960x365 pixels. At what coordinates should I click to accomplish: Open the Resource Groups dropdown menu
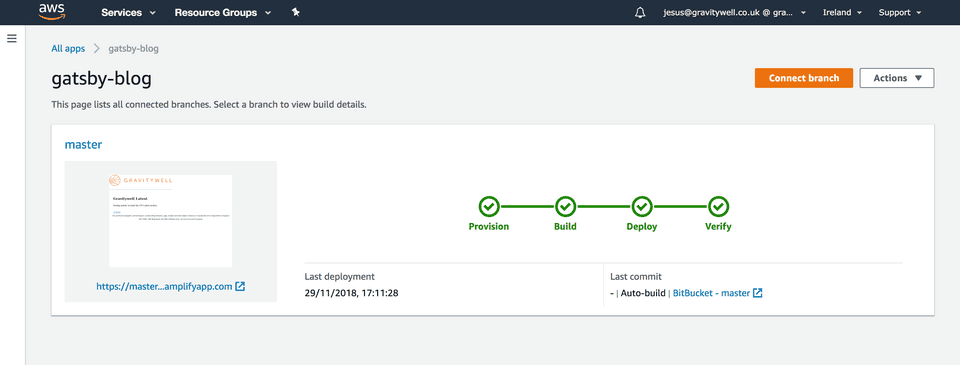pyautogui.click(x=222, y=12)
